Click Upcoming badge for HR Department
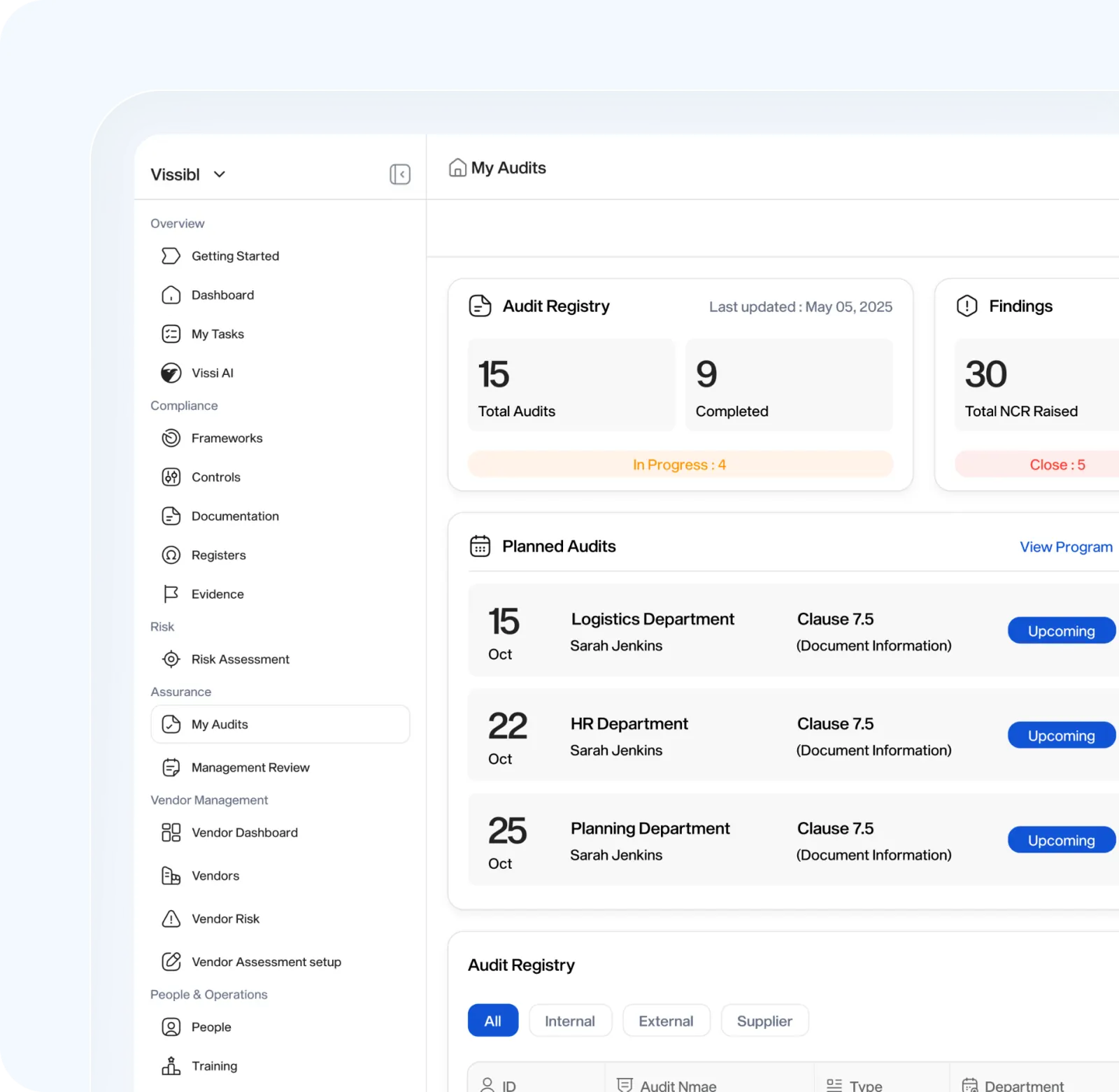The image size is (1119, 1092). (1061, 736)
